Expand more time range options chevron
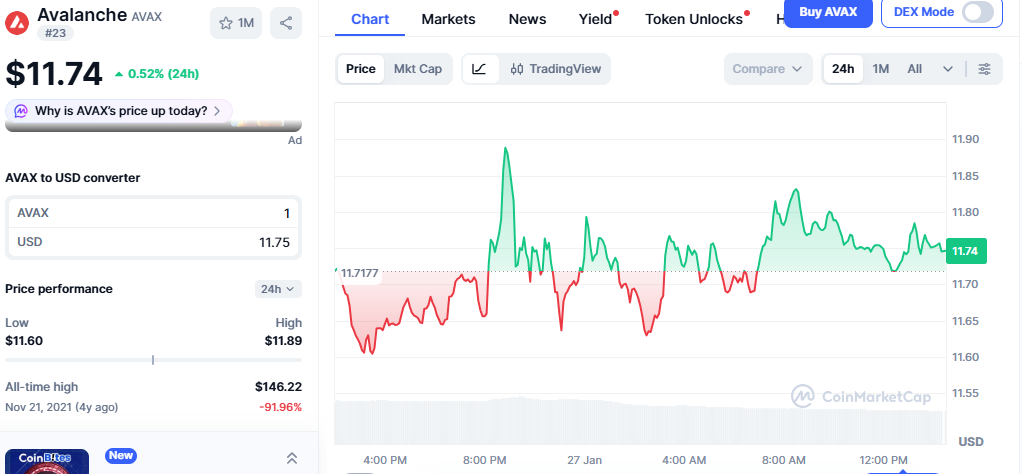This screenshot has height=474, width=1022. 948,69
